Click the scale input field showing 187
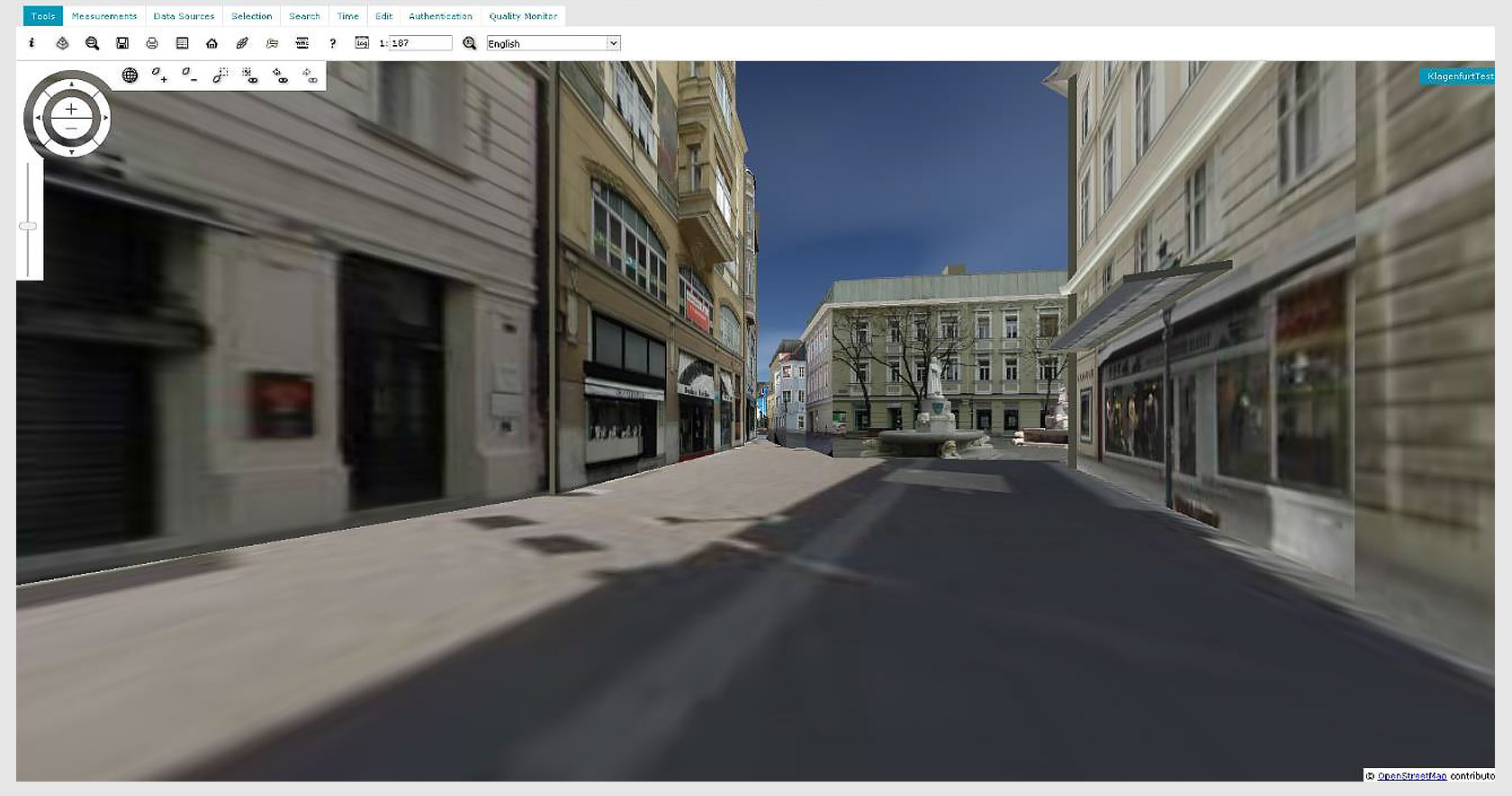Viewport: 1512px width, 796px height. pyautogui.click(x=420, y=43)
